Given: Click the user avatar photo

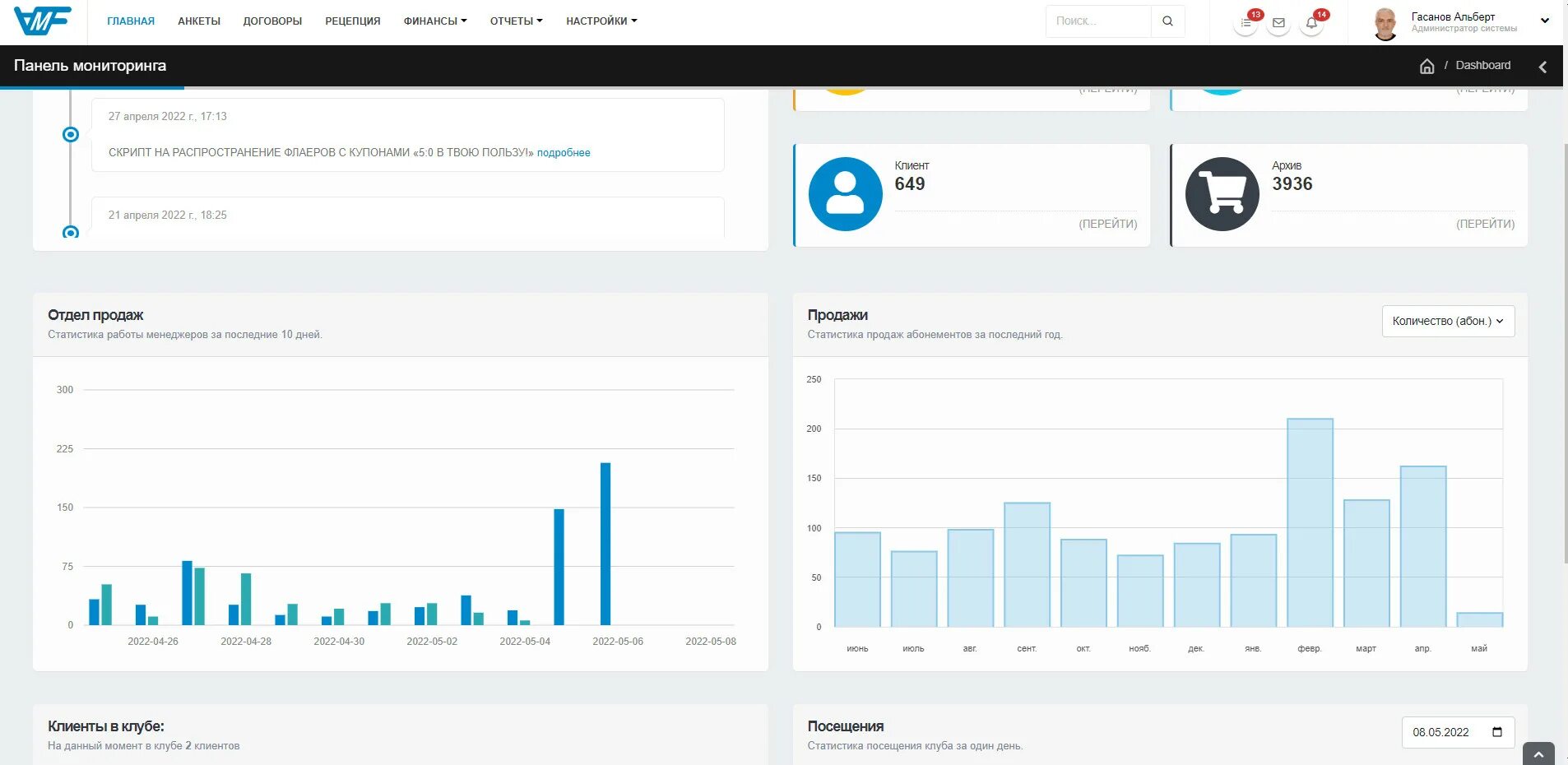Looking at the screenshot, I should pos(1385,23).
